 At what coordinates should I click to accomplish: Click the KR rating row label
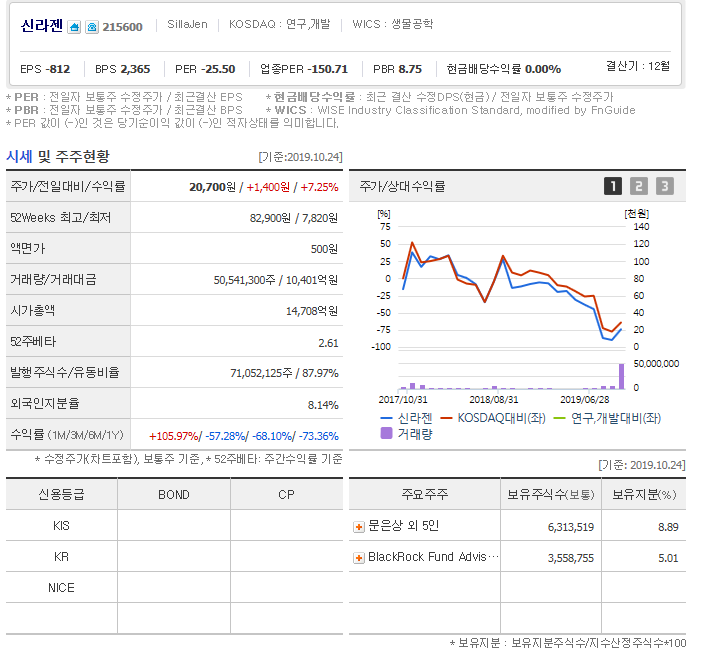(61, 557)
